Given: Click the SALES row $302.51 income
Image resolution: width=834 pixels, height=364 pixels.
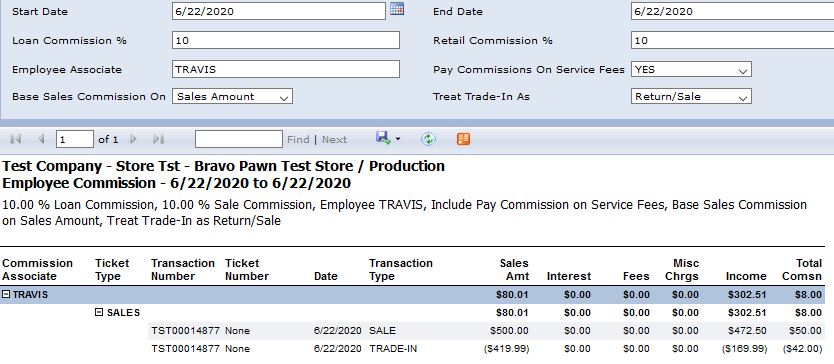Looking at the screenshot, I should click(747, 312).
